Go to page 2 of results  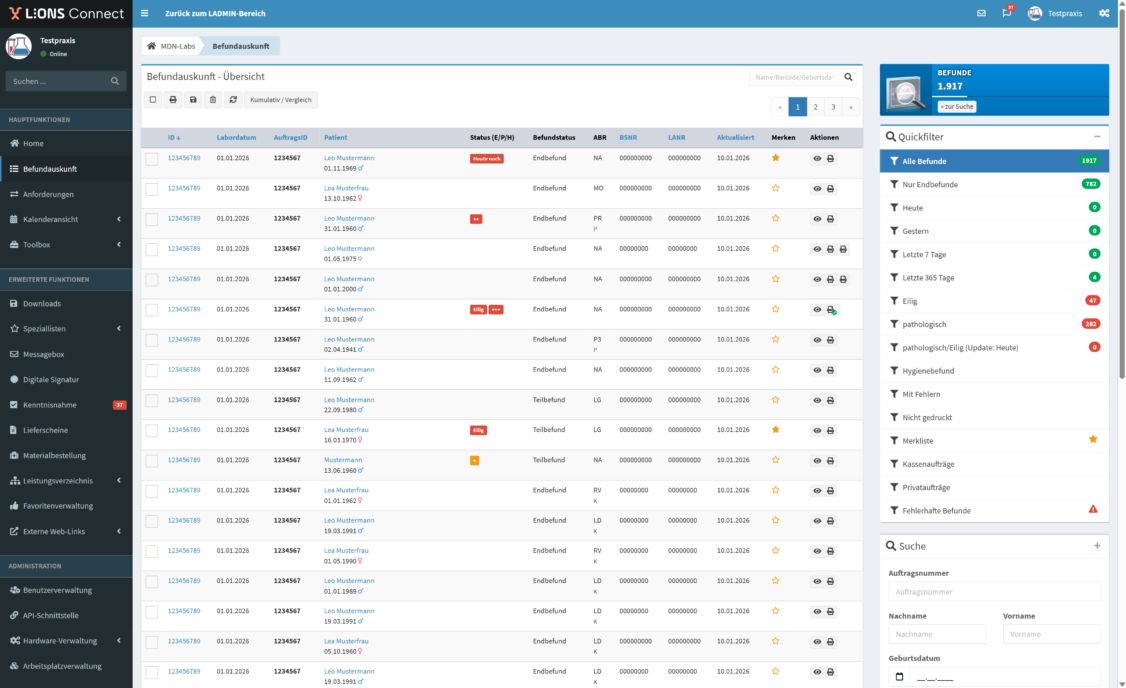[x=815, y=107]
